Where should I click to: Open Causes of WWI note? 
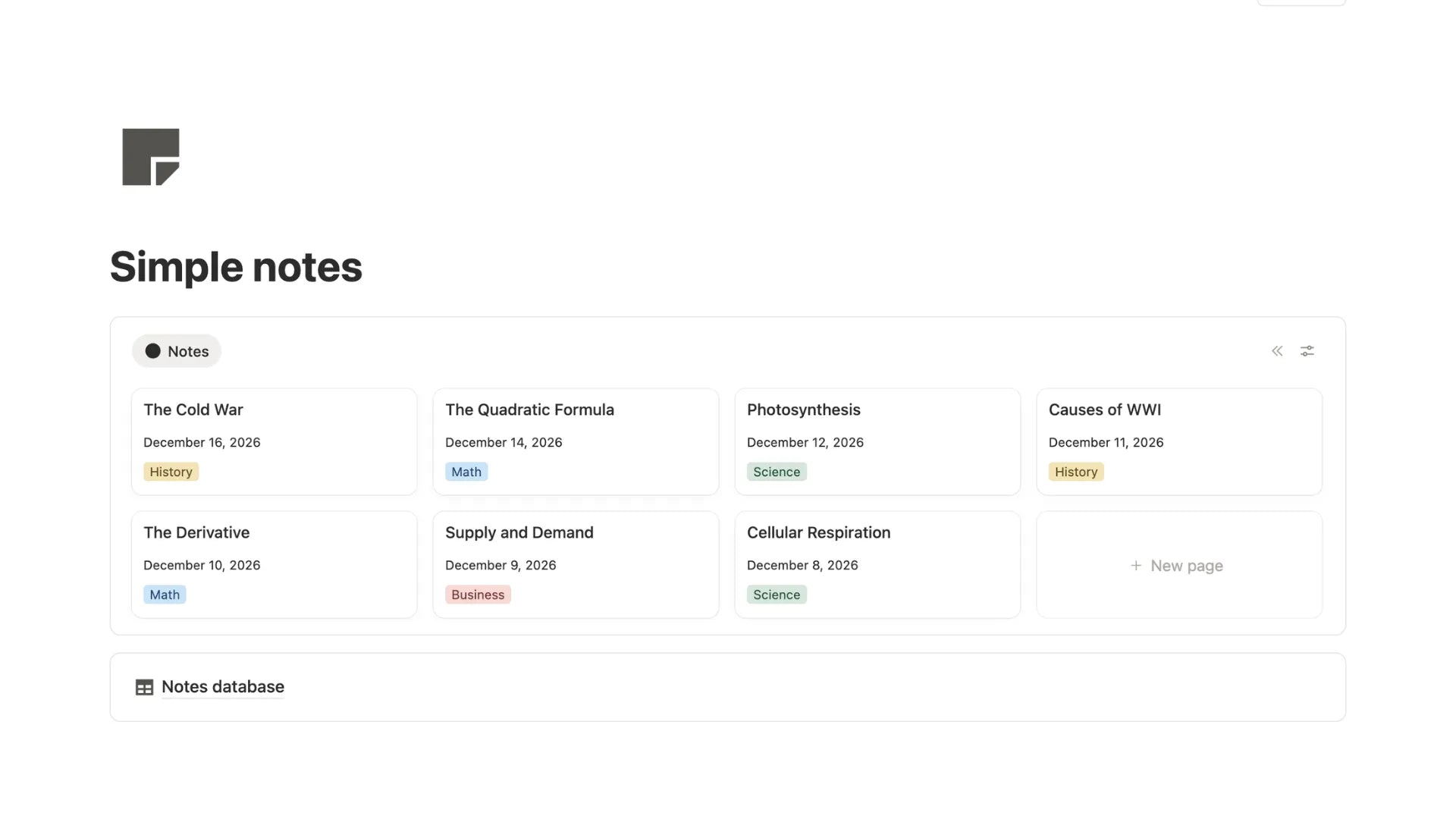click(x=1179, y=442)
